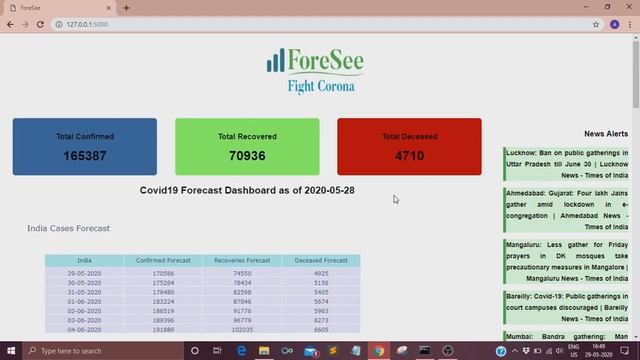Click deceased forecast value 5674
The height and width of the screenshot is (360, 640).
tap(321, 302)
